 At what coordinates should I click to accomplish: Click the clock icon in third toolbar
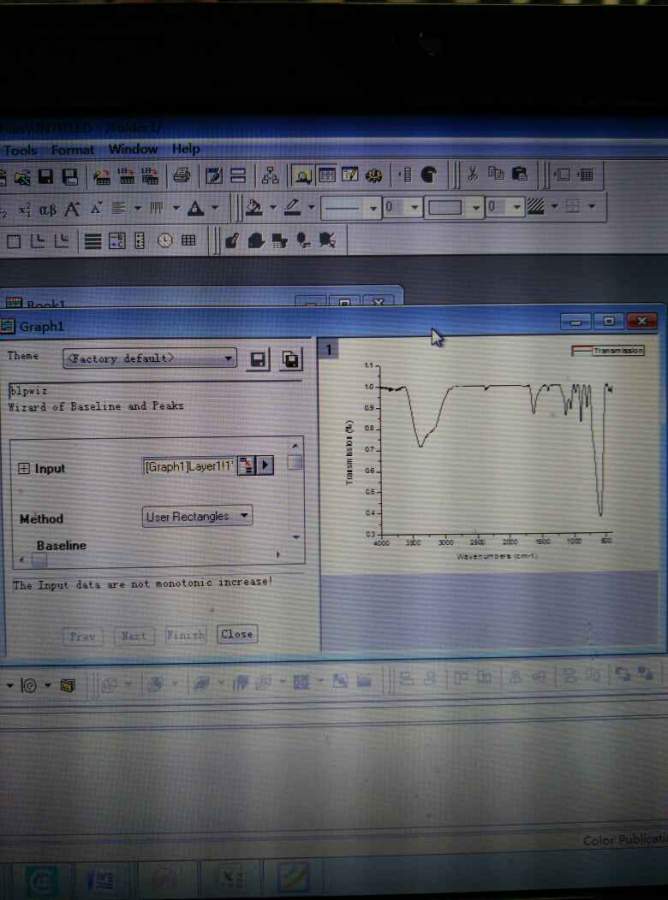tap(165, 240)
